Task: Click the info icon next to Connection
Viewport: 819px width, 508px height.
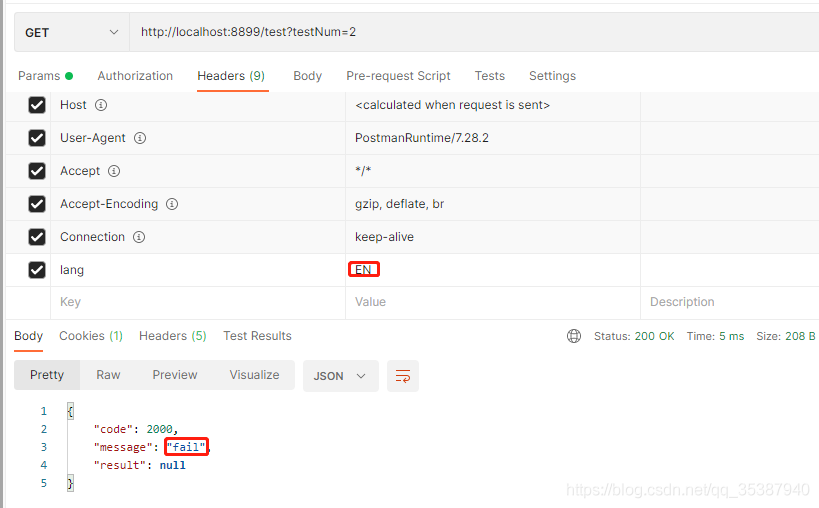Action: (138, 237)
